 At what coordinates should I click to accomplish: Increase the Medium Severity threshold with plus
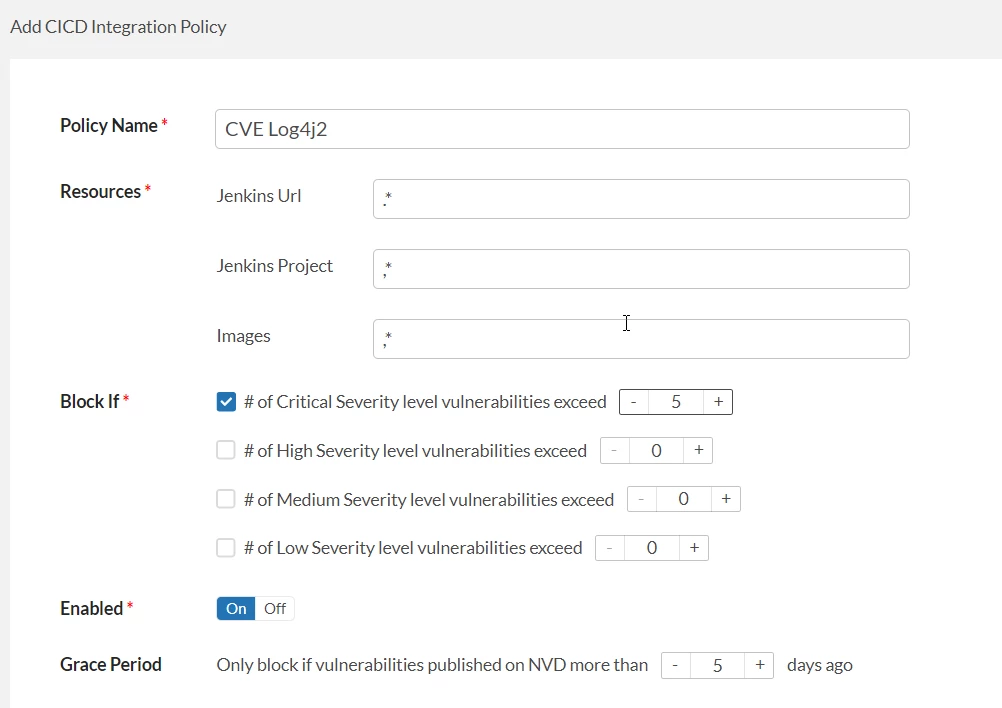click(726, 499)
